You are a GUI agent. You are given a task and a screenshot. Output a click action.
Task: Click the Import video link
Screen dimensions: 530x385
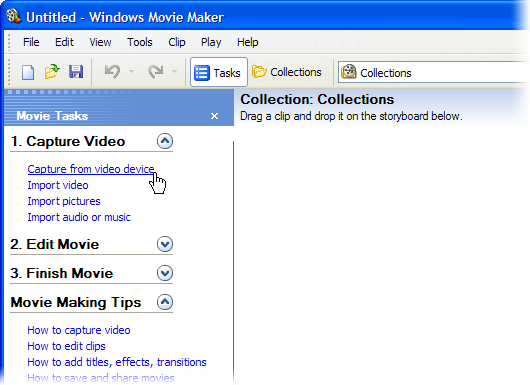(x=58, y=185)
